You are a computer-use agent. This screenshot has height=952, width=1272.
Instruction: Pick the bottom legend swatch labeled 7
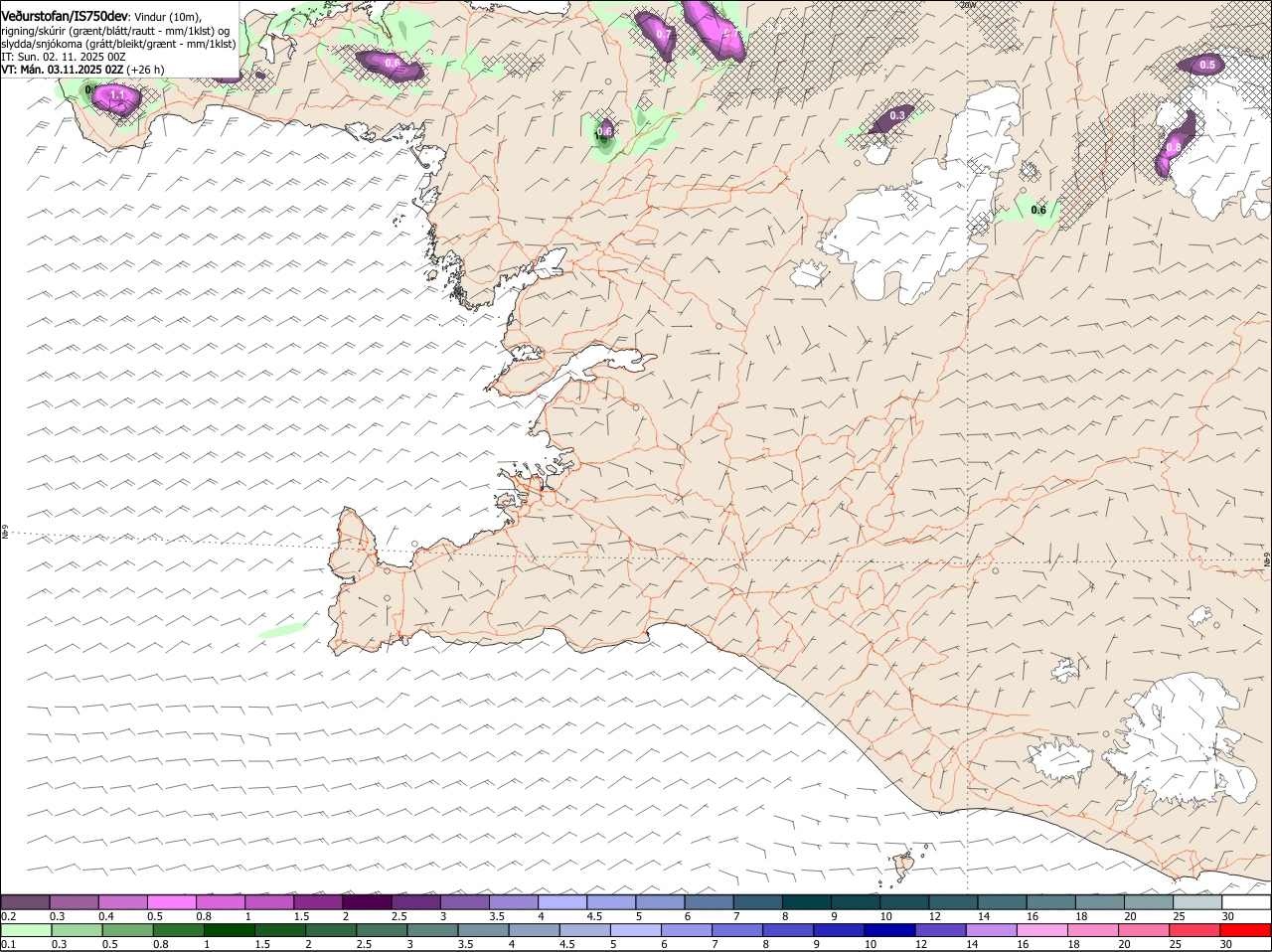(736, 930)
